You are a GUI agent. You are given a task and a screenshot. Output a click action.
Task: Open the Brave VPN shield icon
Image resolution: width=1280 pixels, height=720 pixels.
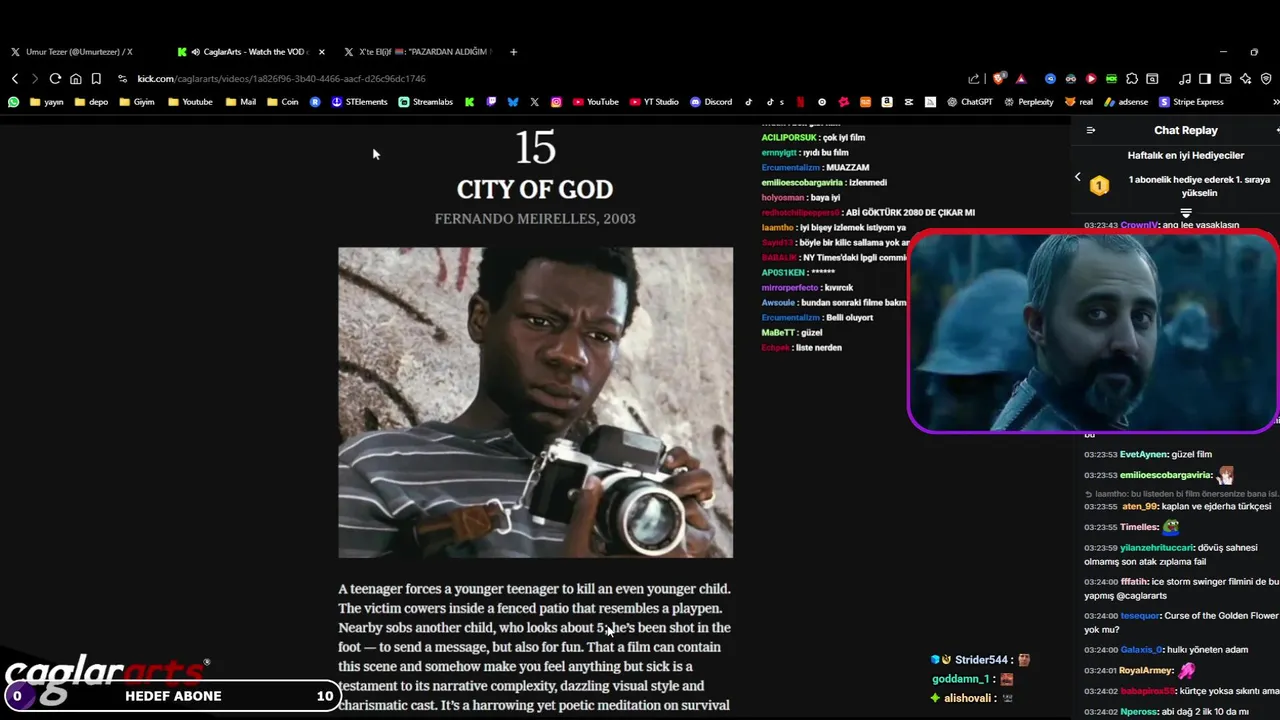click(1265, 78)
